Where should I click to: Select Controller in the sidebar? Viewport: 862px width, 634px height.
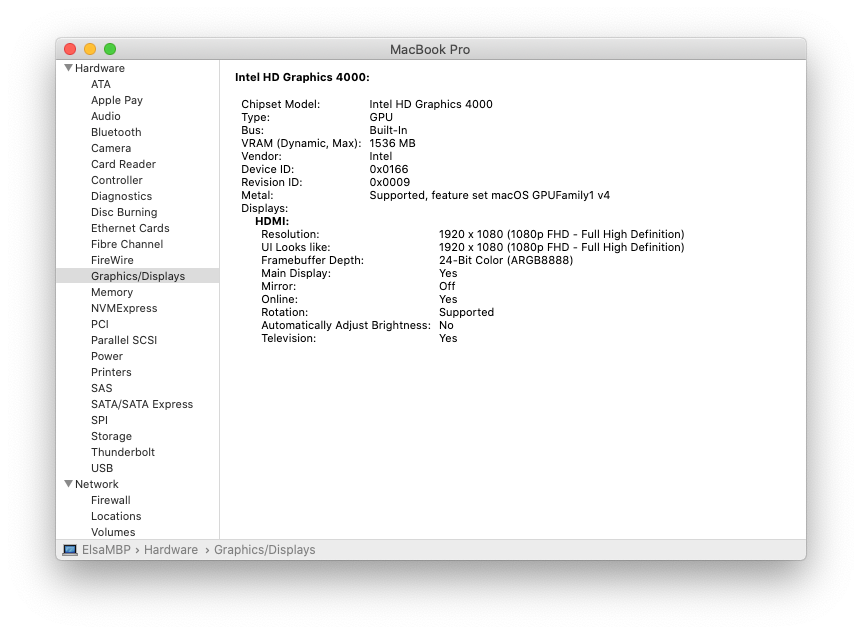[x=117, y=180]
